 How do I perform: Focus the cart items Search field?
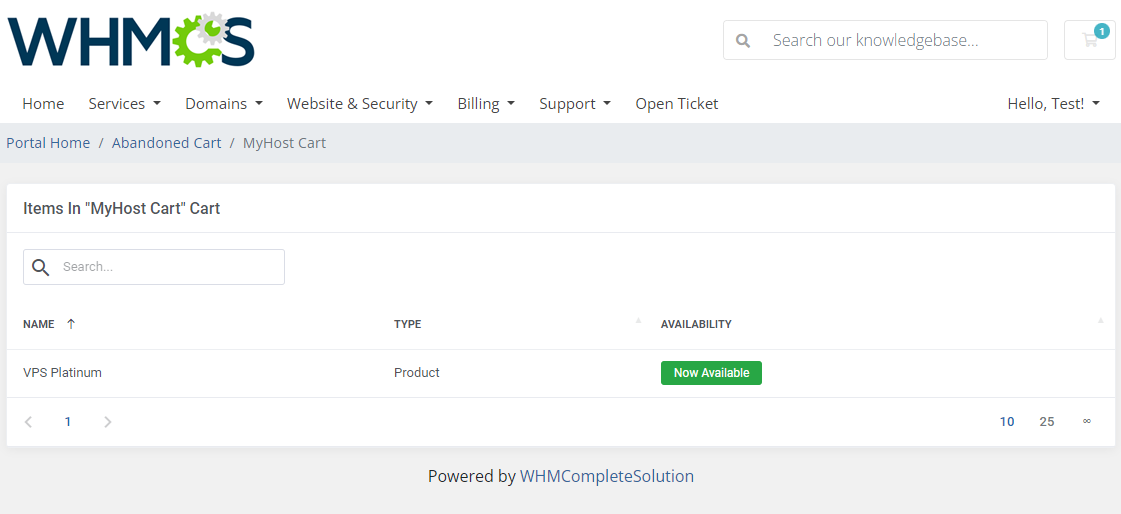pyautogui.click(x=154, y=267)
